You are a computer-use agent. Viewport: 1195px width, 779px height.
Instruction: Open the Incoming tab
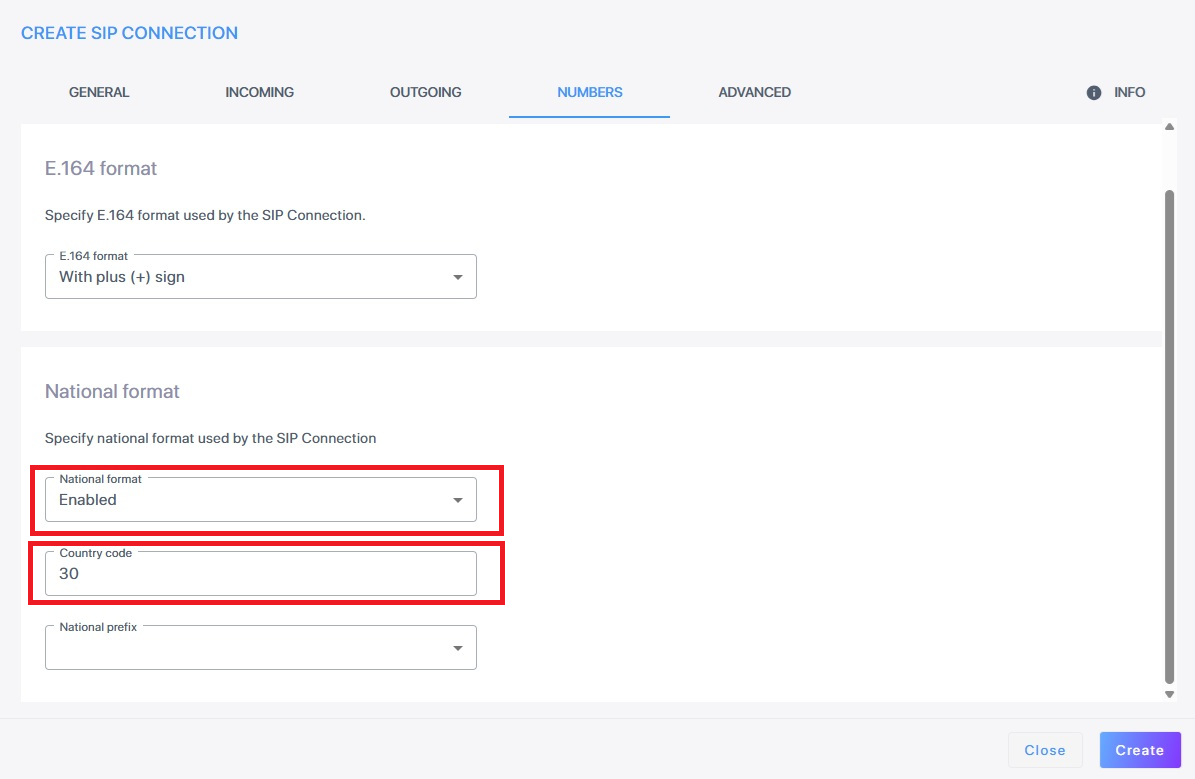point(259,92)
